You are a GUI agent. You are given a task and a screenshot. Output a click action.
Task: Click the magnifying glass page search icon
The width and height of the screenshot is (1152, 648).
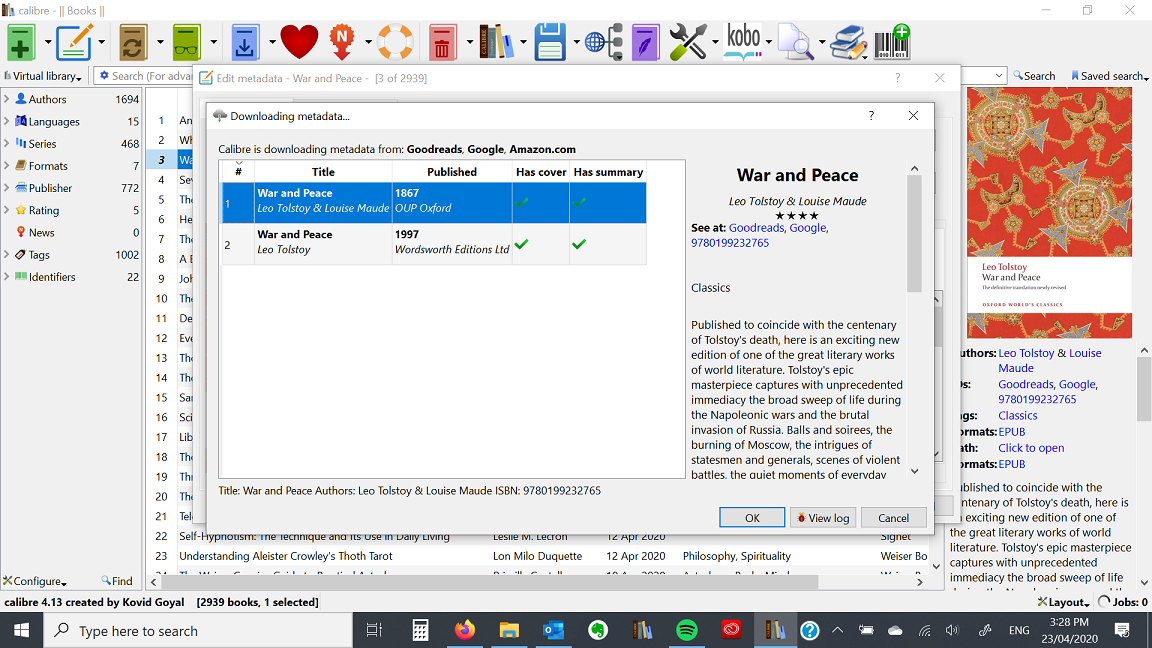tap(796, 42)
